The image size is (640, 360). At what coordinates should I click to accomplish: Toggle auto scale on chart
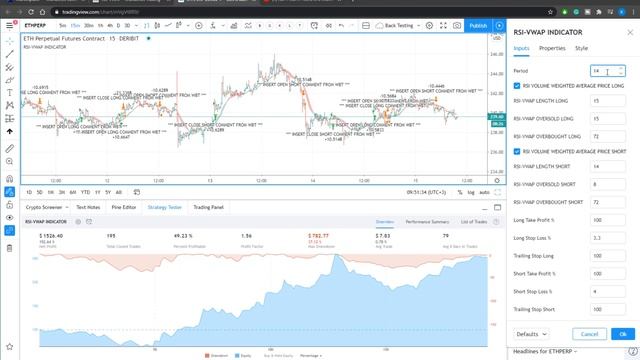click(484, 192)
